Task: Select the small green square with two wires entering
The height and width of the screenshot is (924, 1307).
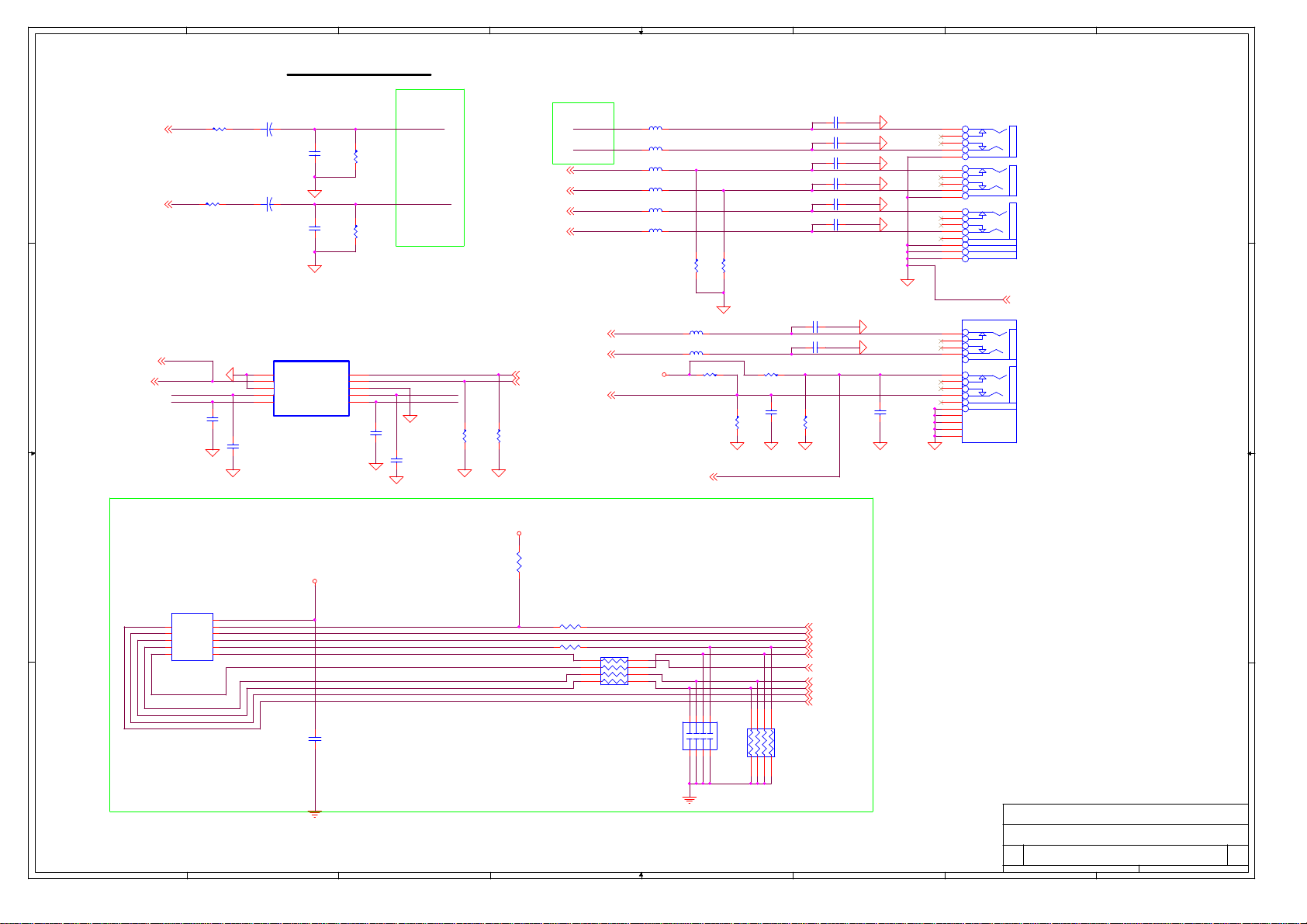Action: click(x=583, y=133)
